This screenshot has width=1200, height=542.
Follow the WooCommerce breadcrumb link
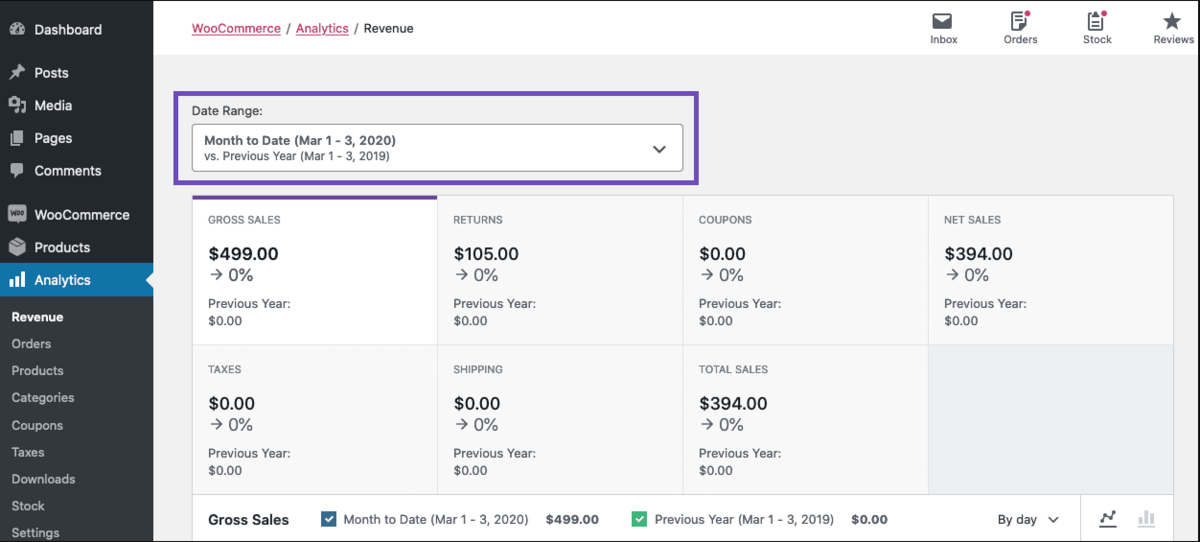tap(236, 29)
